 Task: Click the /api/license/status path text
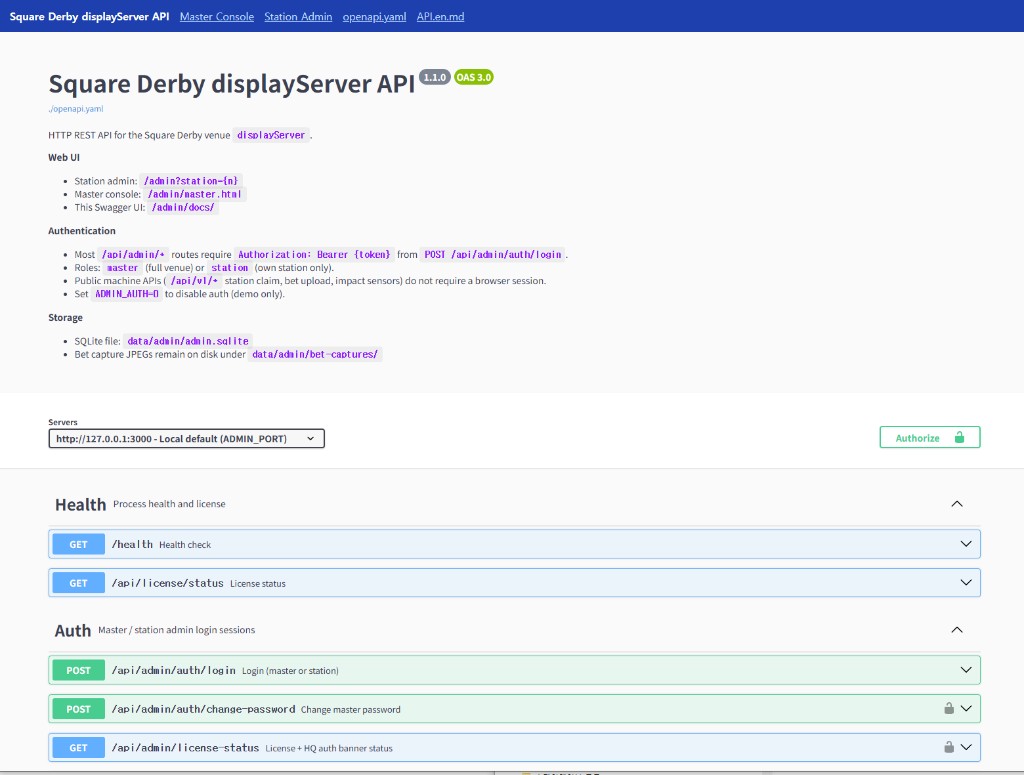coord(167,583)
